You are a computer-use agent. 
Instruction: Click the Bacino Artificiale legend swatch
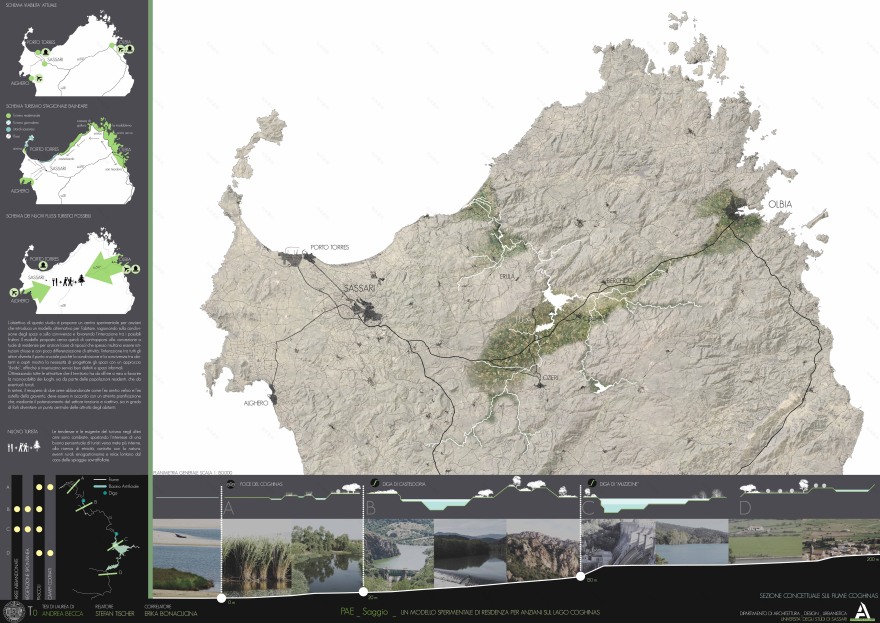click(x=97, y=486)
